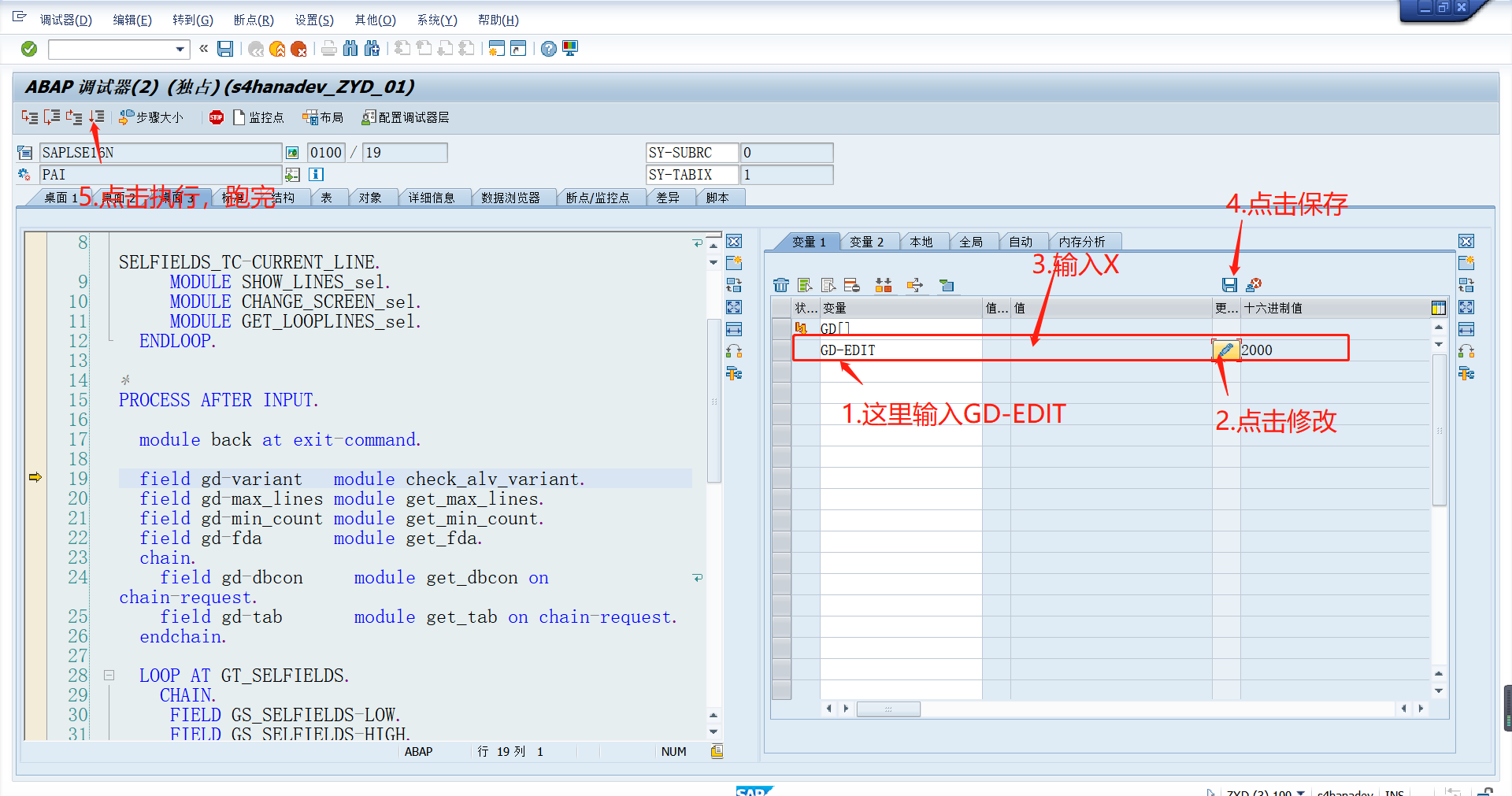Screen dimensions: 1512x796
Task: Click the variable table scroll-up arrow
Action: tap(1439, 327)
